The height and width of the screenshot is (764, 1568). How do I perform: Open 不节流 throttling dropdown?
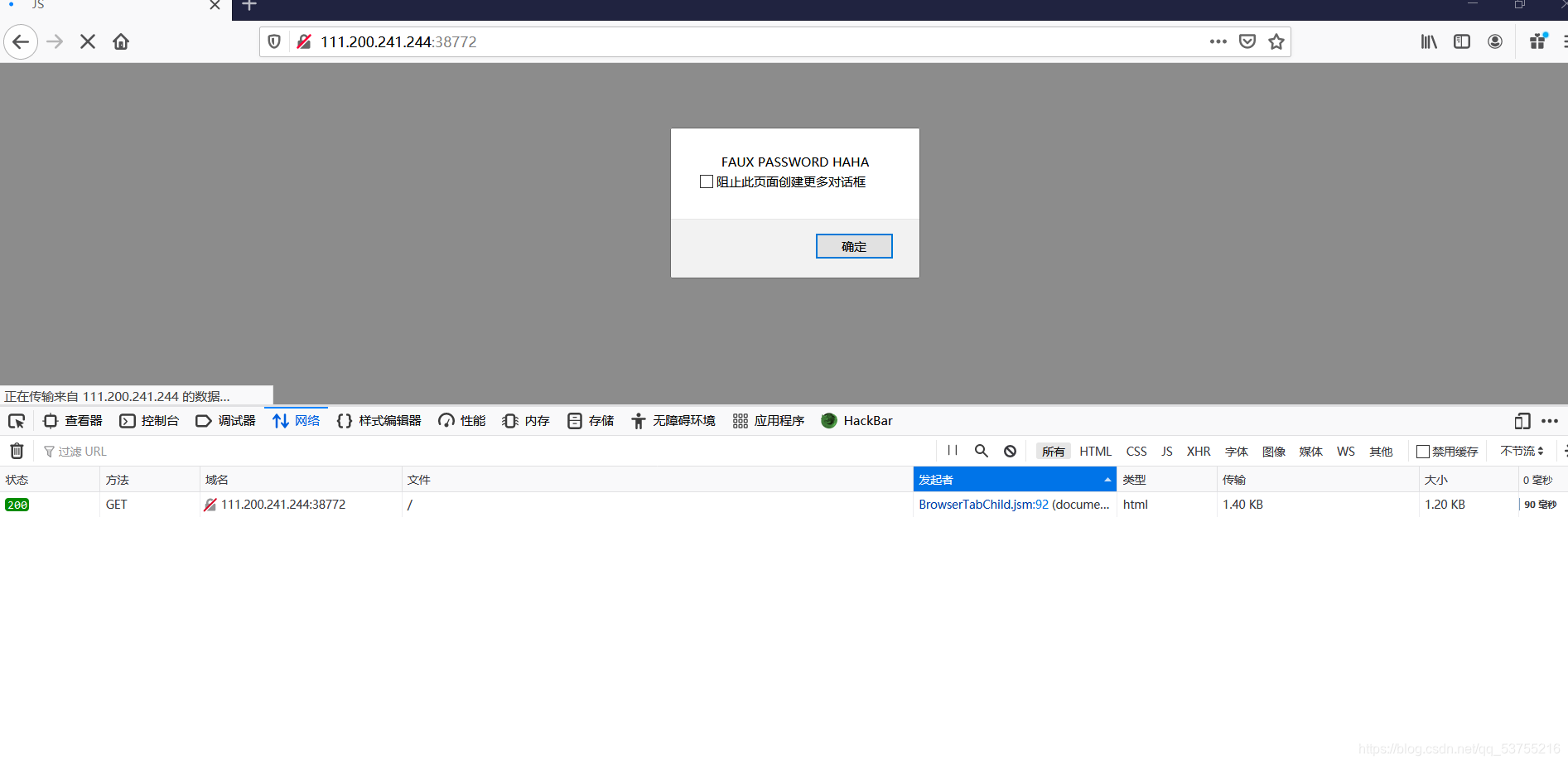pos(1522,451)
